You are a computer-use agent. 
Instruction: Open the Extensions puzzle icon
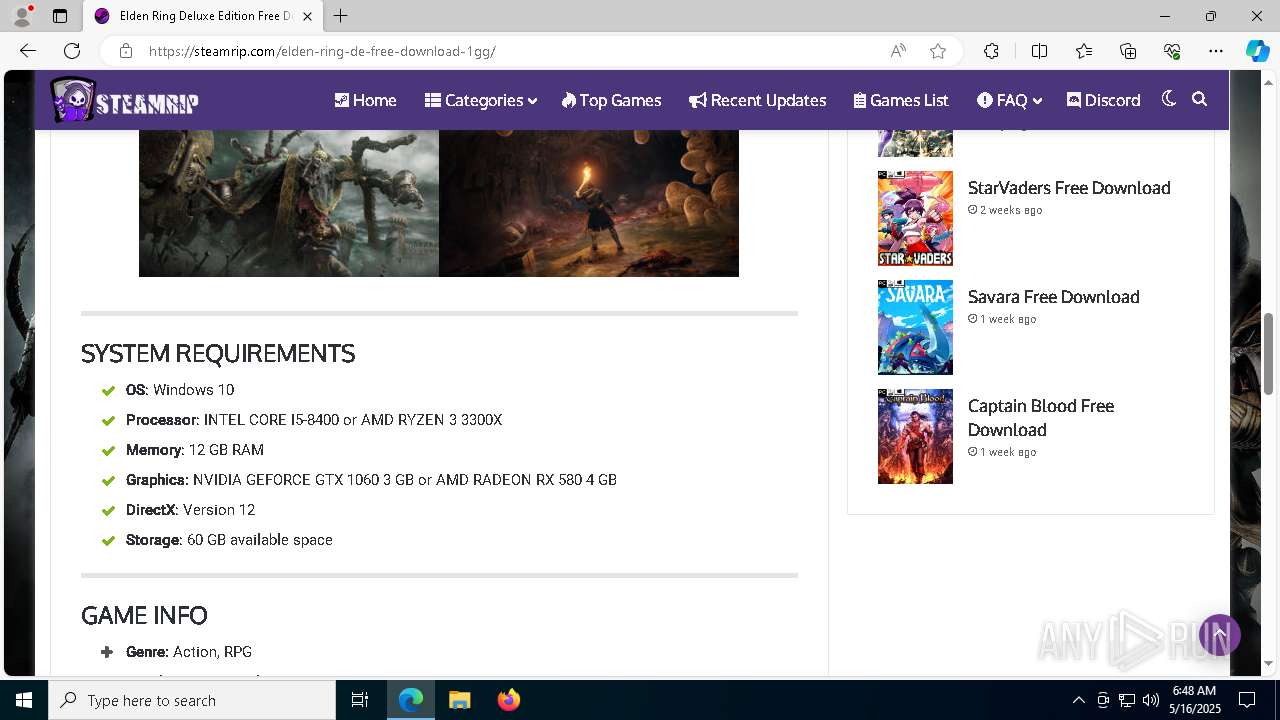pos(991,51)
